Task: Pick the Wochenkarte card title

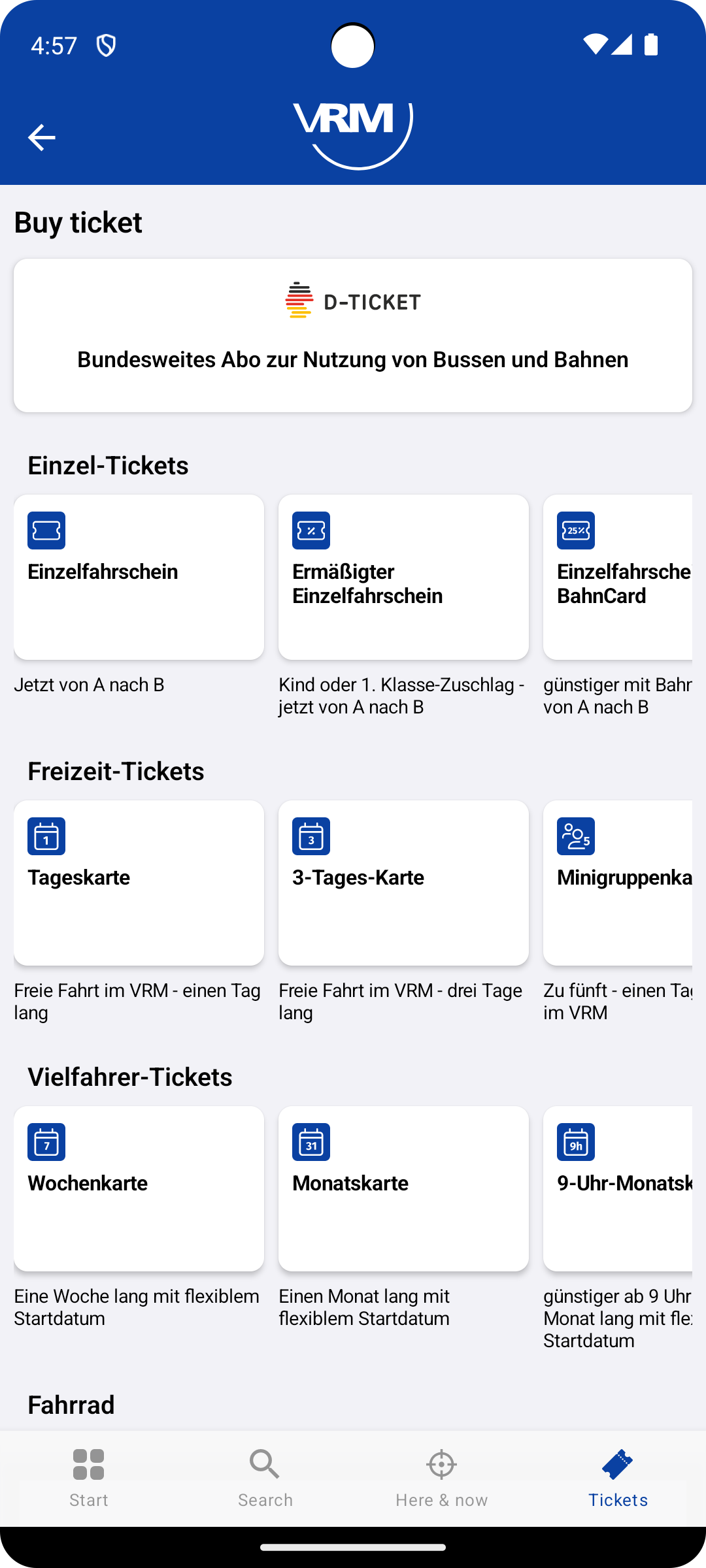Action: (x=88, y=1183)
